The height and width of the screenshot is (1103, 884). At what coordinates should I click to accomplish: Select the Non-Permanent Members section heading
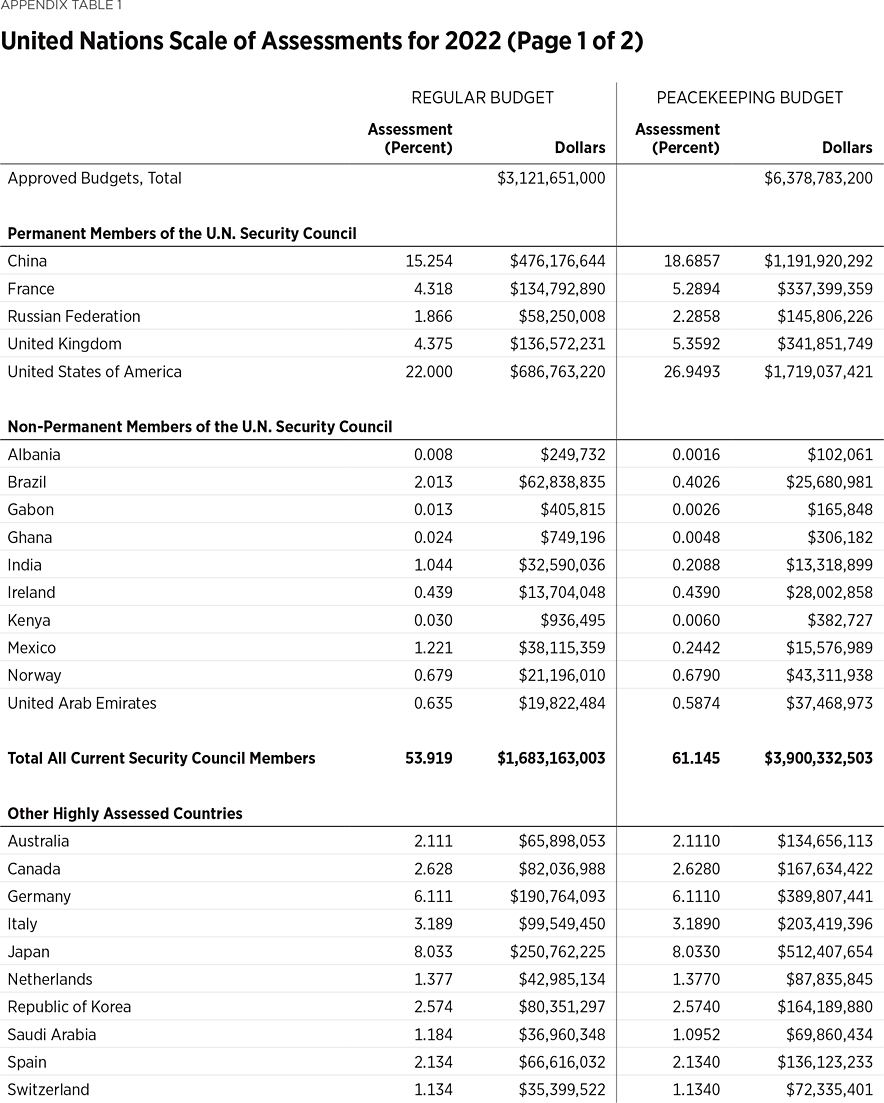click(199, 427)
